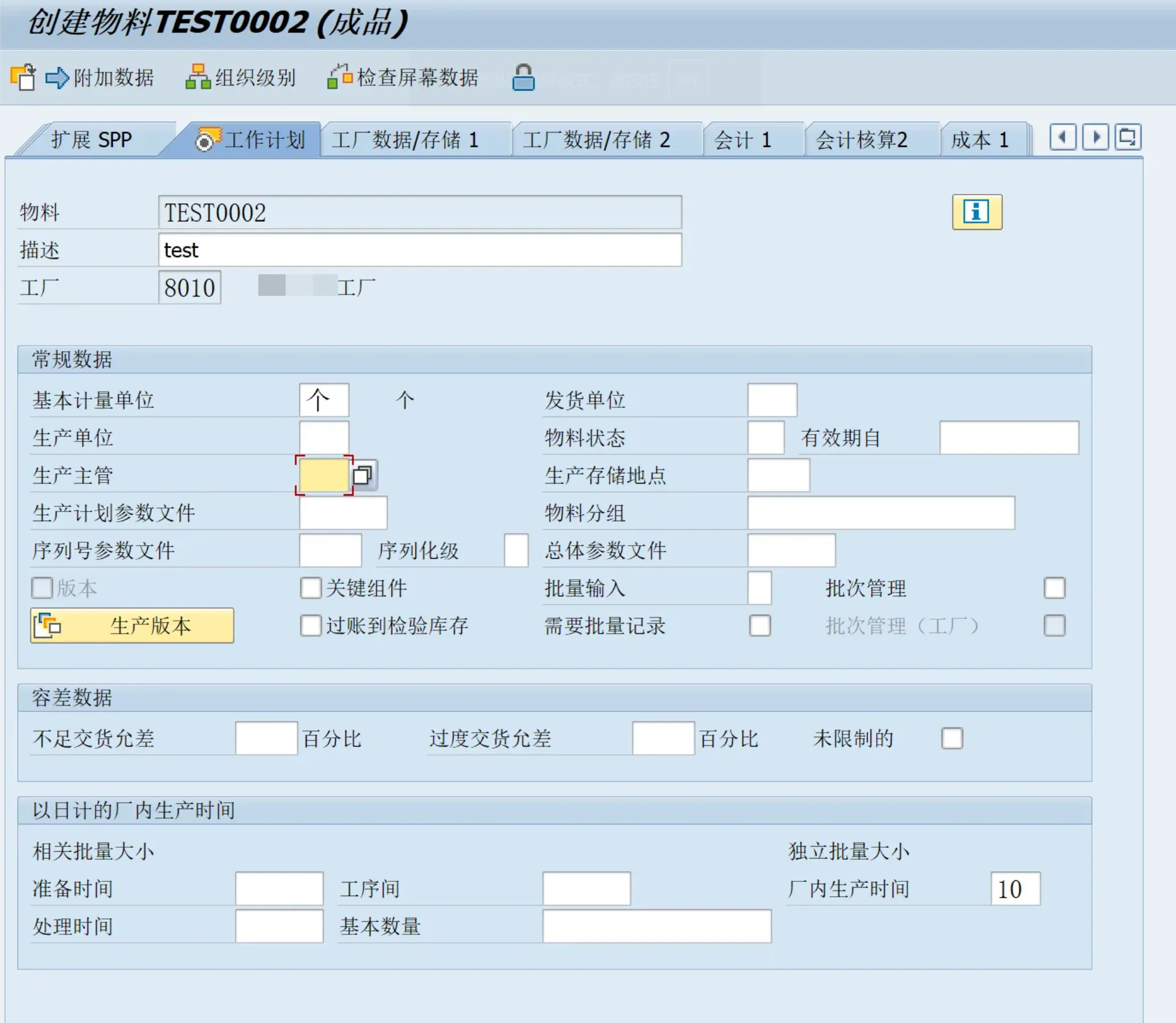
Task: Click the 物料分组 input field
Action: coord(880,513)
